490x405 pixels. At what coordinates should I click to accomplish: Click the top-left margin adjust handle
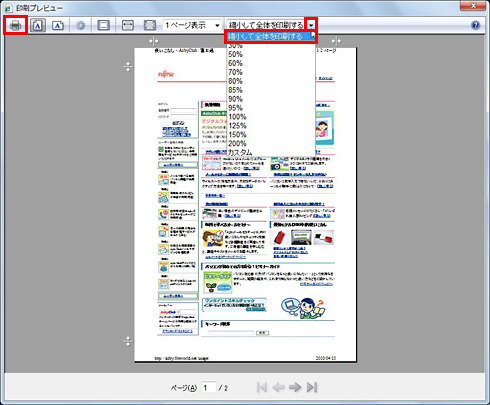pyautogui.click(x=153, y=41)
